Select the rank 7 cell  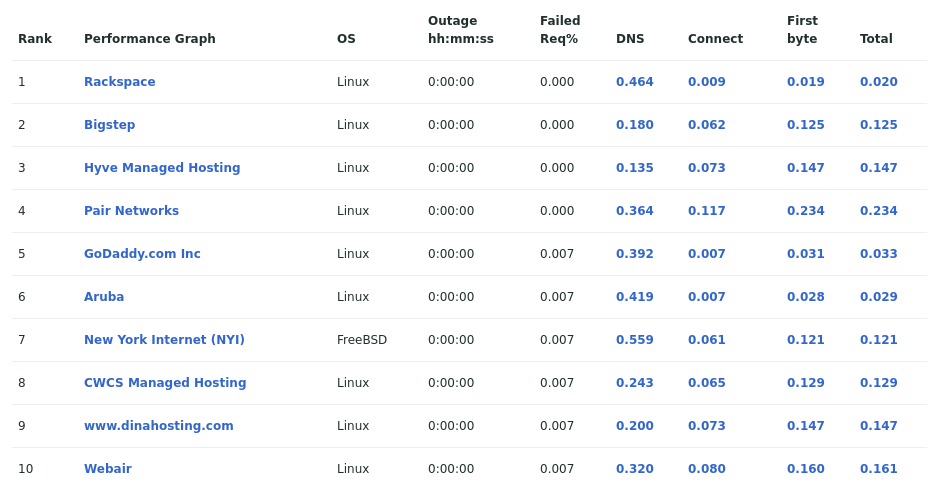coord(22,340)
